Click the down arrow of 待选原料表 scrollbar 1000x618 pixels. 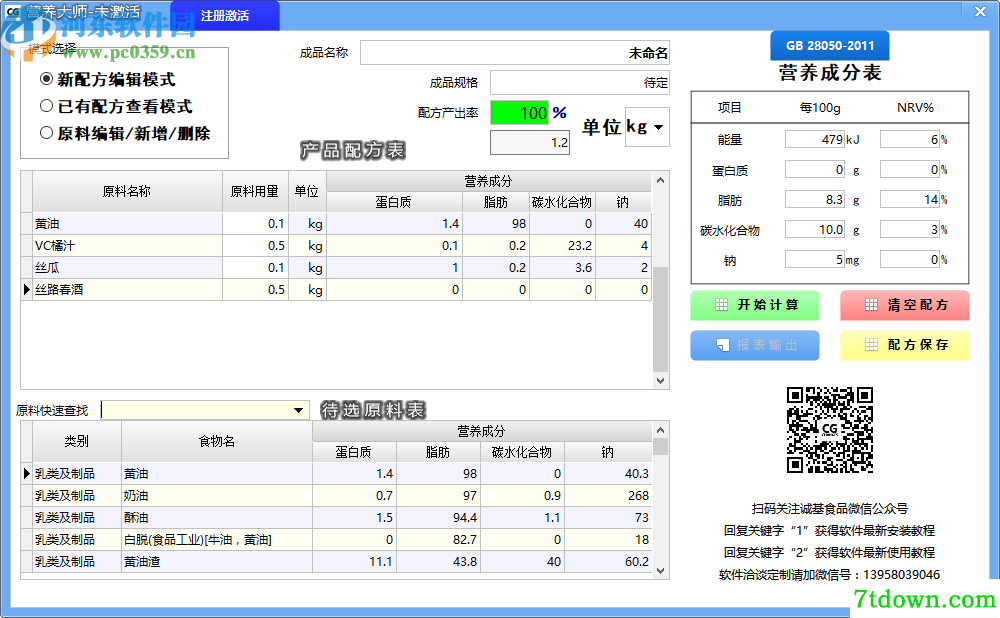(661, 571)
